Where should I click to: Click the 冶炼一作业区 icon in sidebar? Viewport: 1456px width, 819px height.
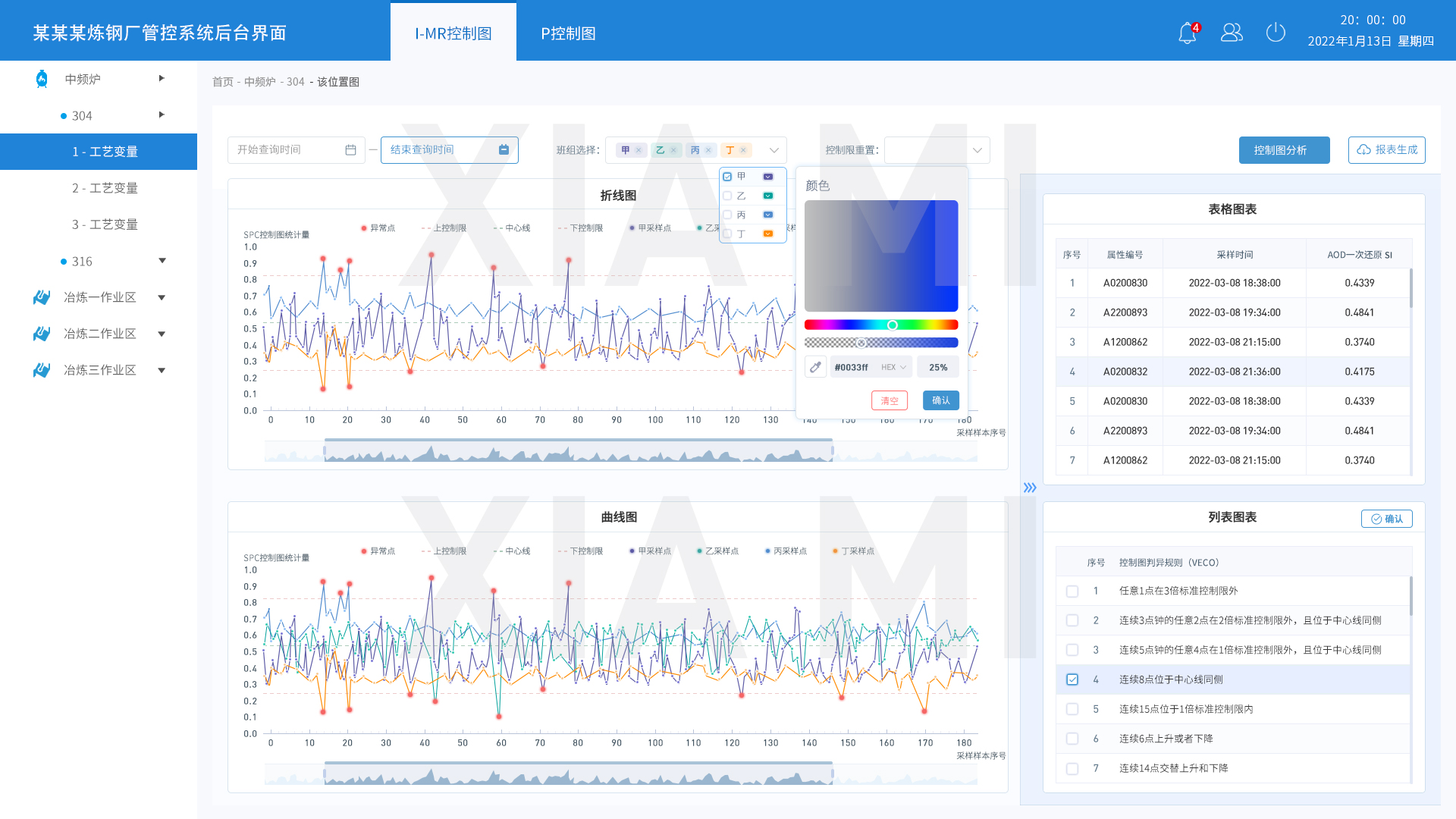(x=42, y=297)
